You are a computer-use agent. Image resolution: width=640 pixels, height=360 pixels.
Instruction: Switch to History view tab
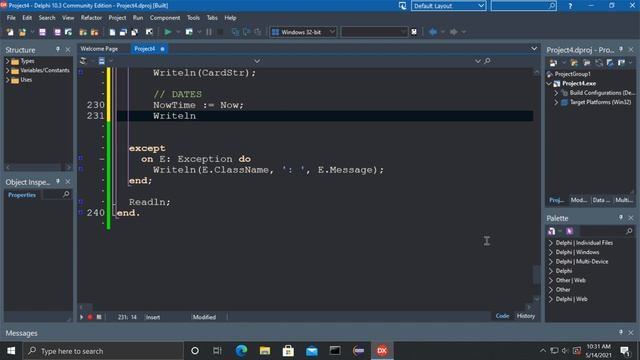click(526, 316)
